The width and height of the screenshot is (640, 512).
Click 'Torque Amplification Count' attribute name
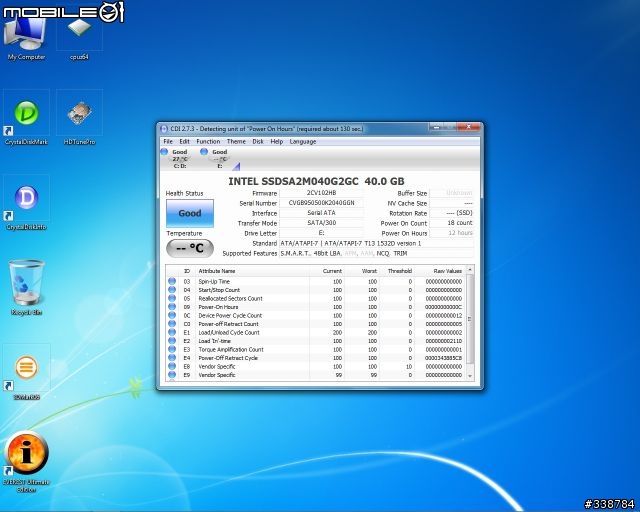pos(231,349)
